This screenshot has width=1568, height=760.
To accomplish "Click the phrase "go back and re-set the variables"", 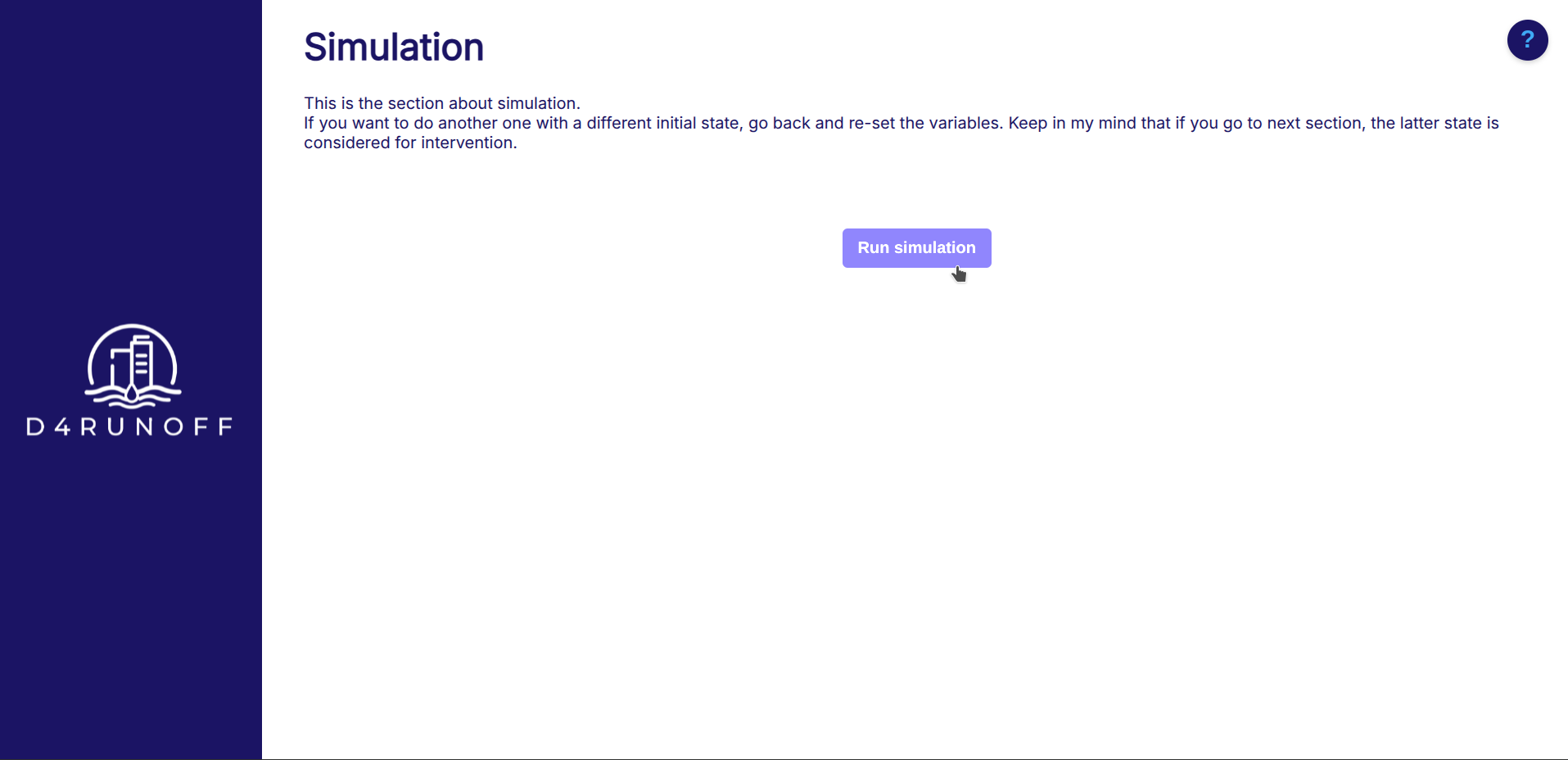I will coord(875,123).
